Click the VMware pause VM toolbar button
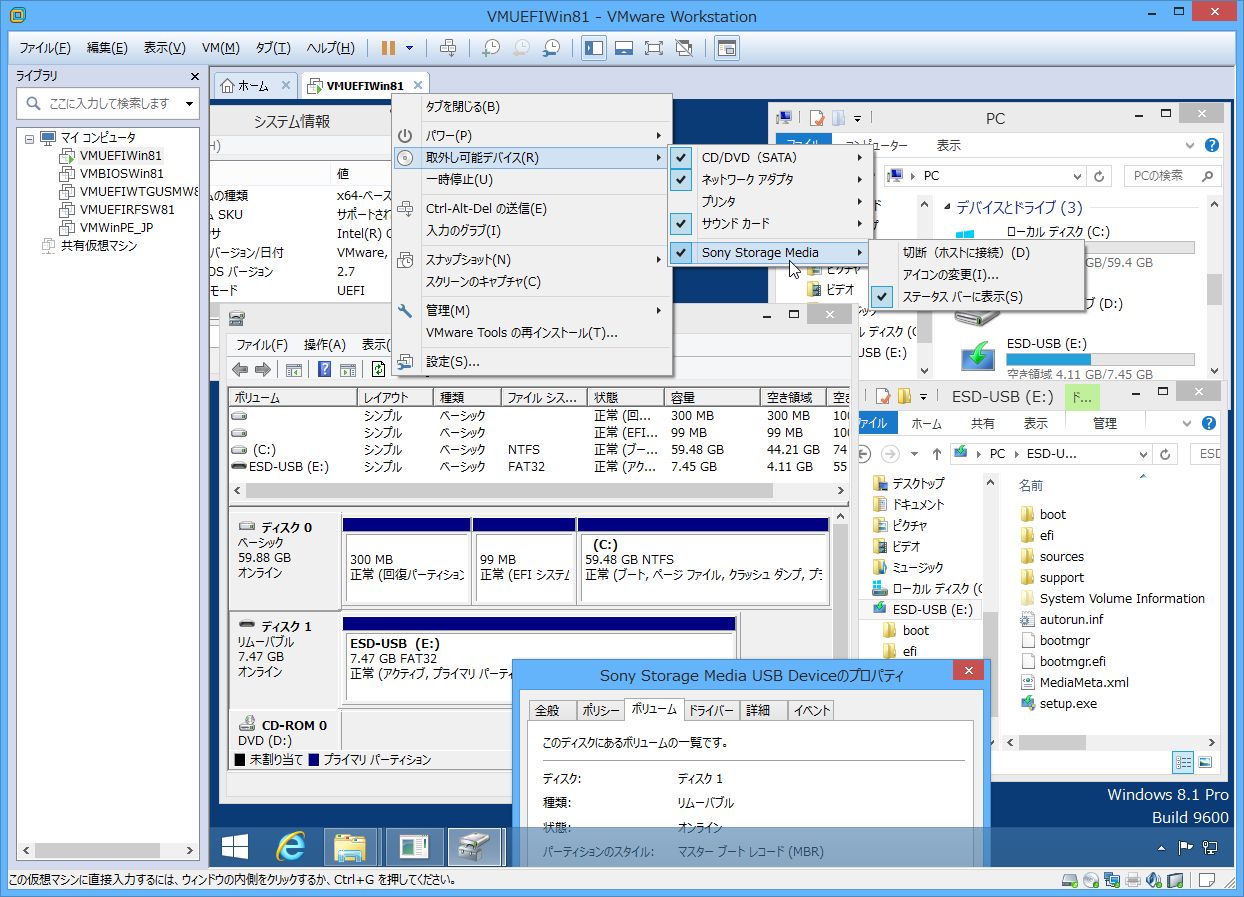The image size is (1244, 897). tap(388, 48)
